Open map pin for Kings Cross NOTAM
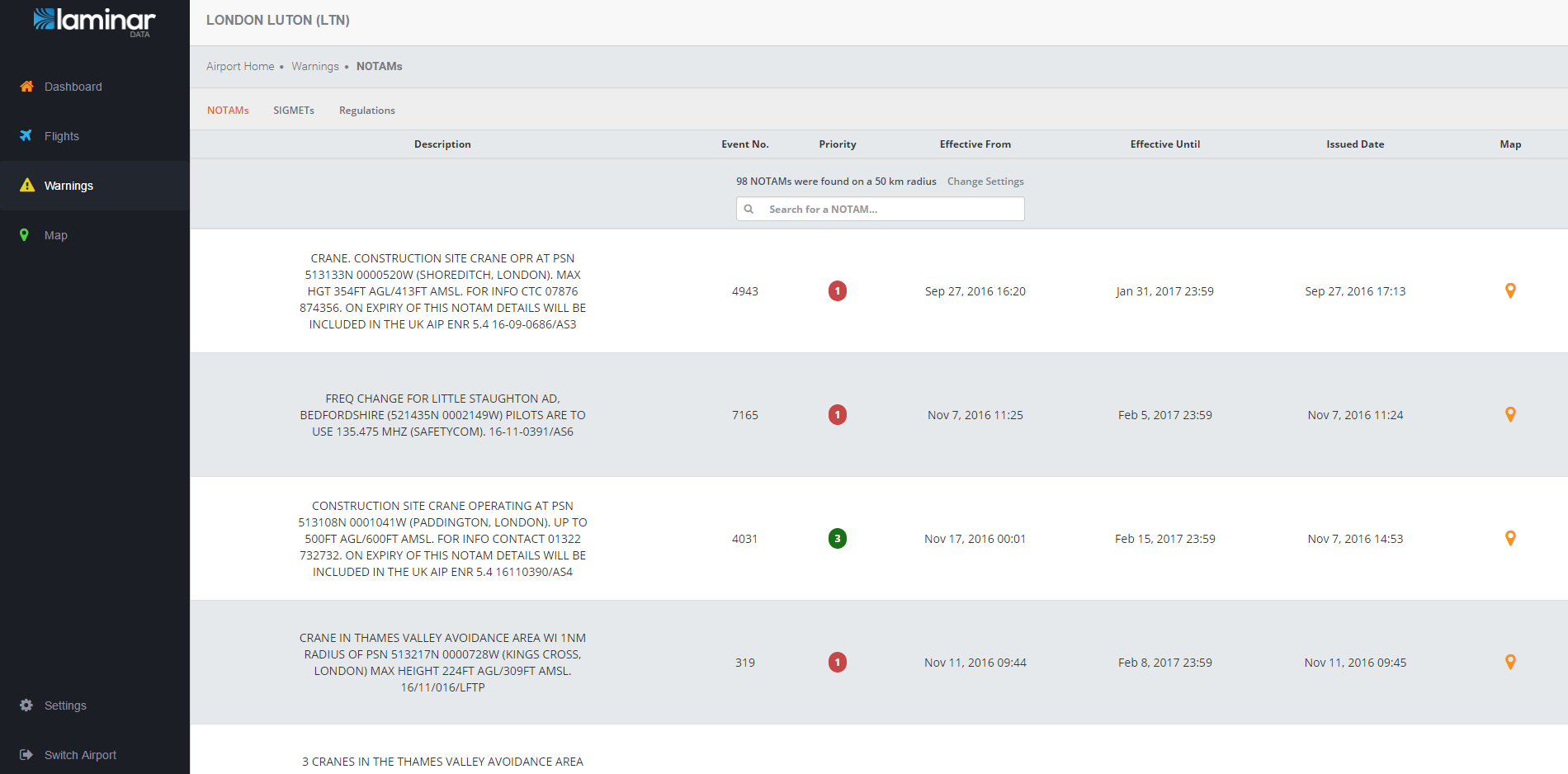This screenshot has width=1568, height=774. click(x=1510, y=663)
